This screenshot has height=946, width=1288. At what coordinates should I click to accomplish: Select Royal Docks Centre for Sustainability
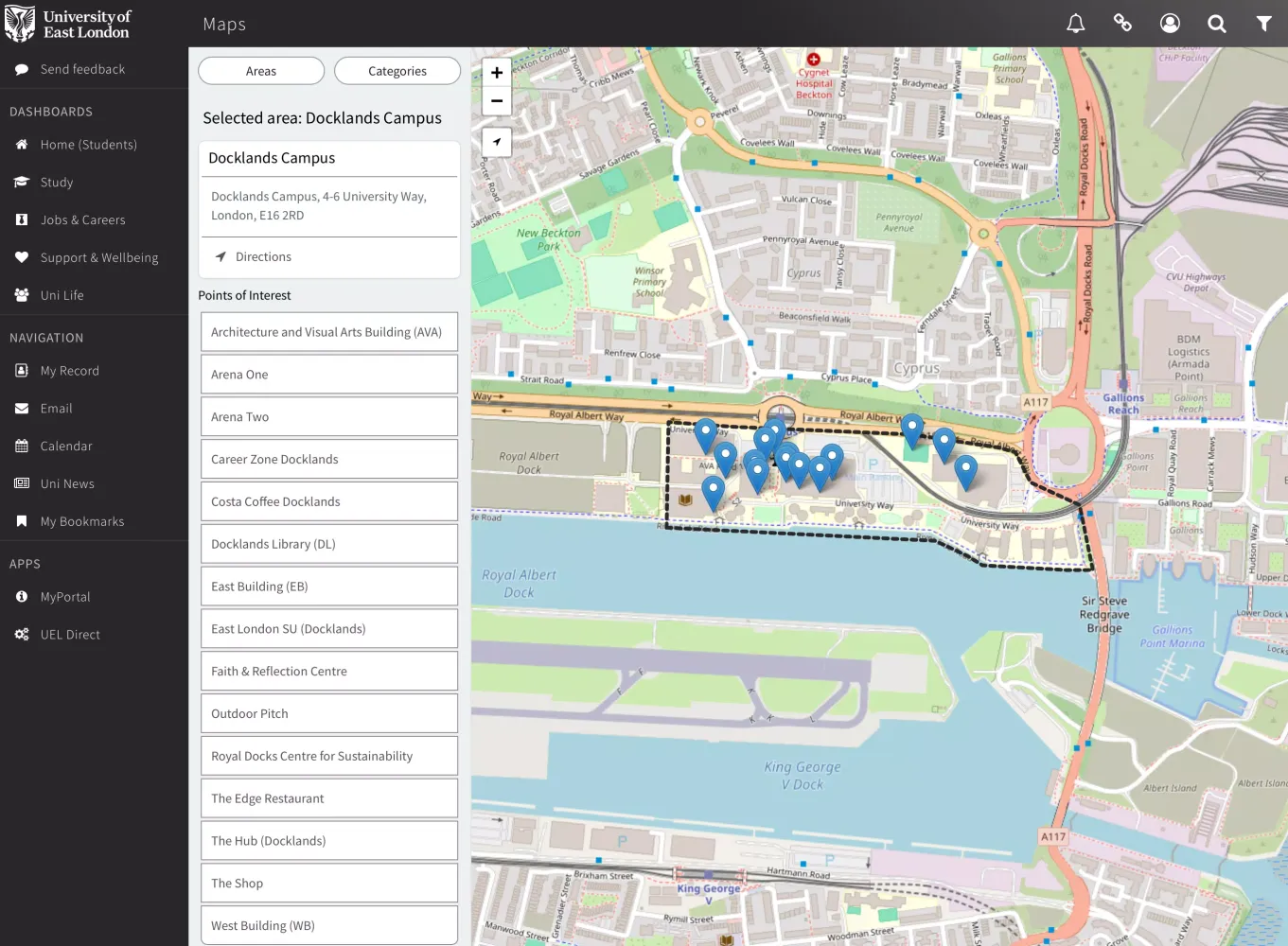click(x=329, y=756)
